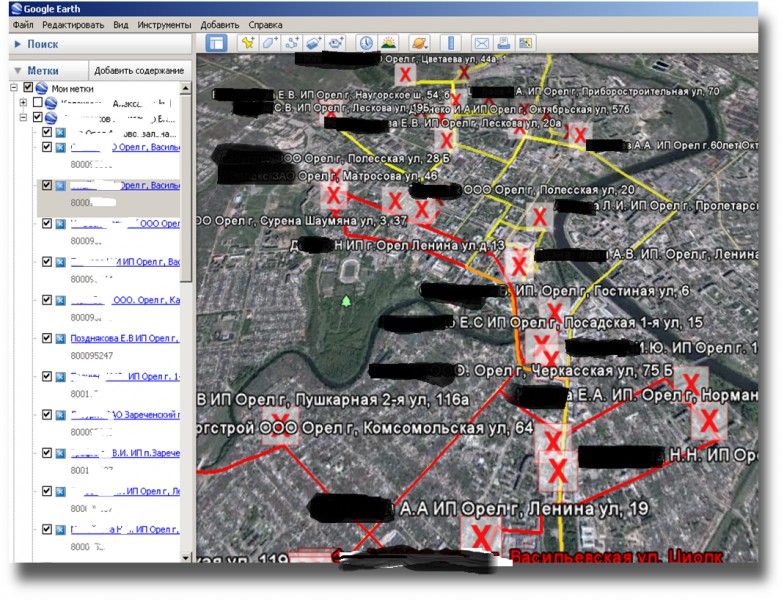Click placemark icon of the Зареченский row
The height and width of the screenshot is (600, 784).
60,415
